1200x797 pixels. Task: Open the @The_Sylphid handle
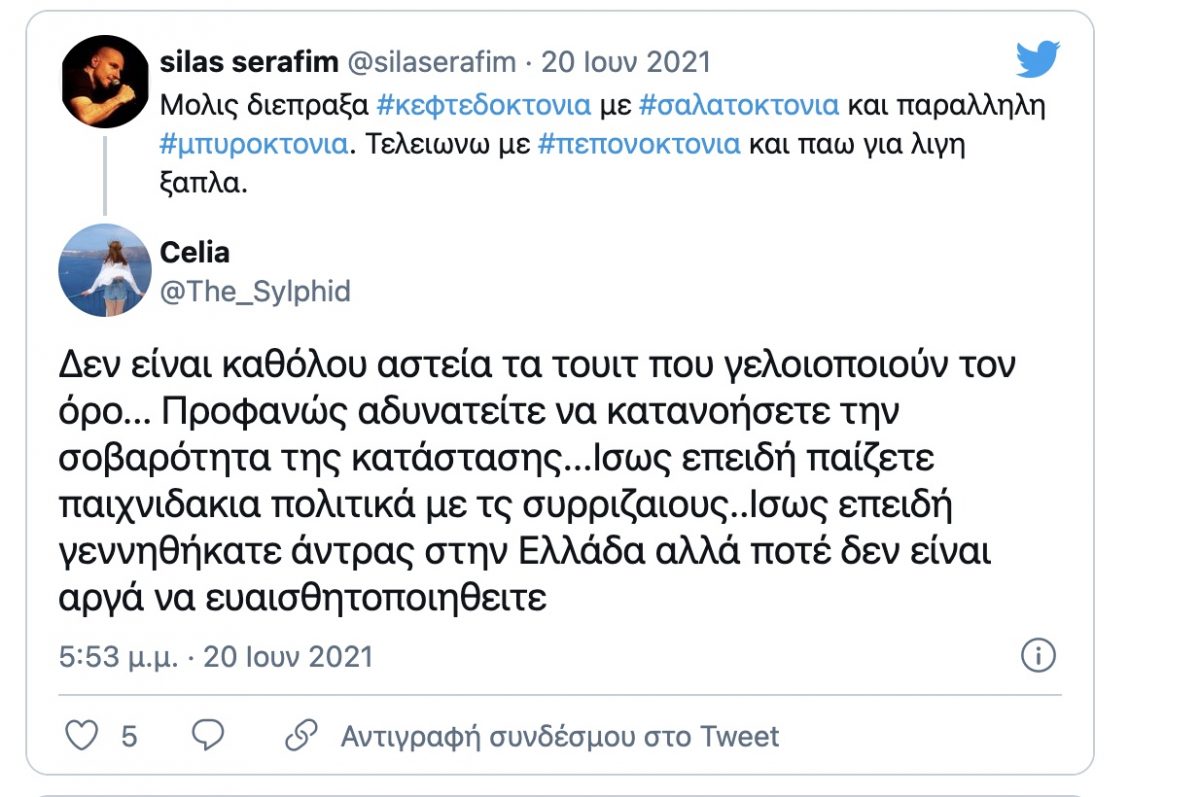click(255, 290)
